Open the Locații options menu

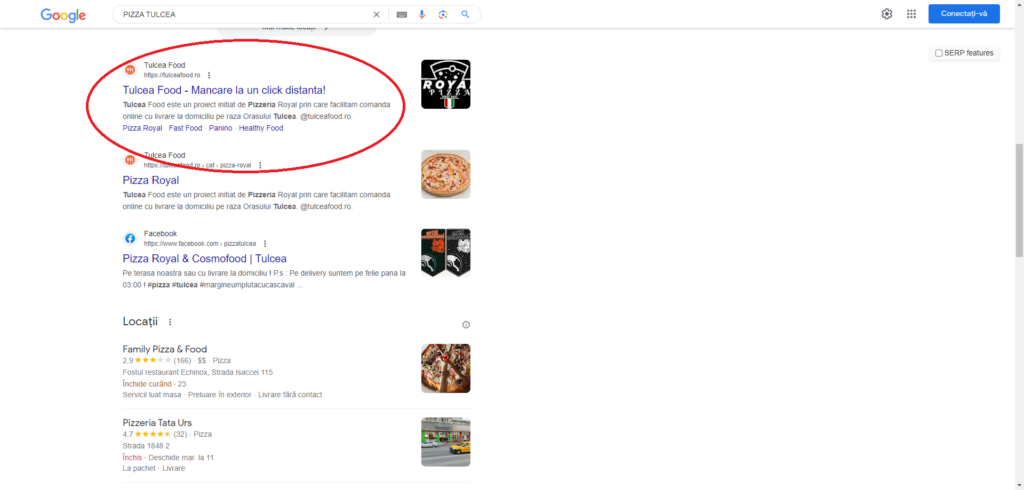[170, 322]
